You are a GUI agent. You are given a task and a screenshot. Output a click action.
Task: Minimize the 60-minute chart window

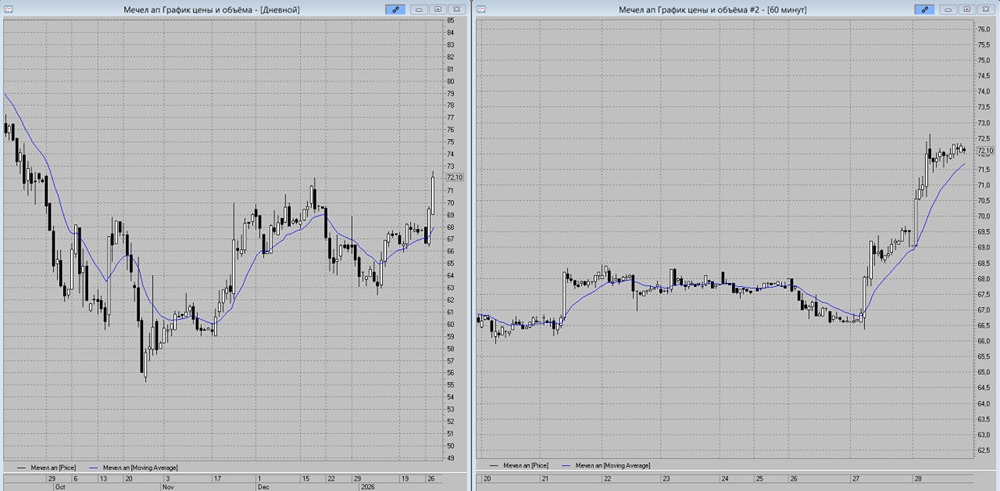(949, 9)
